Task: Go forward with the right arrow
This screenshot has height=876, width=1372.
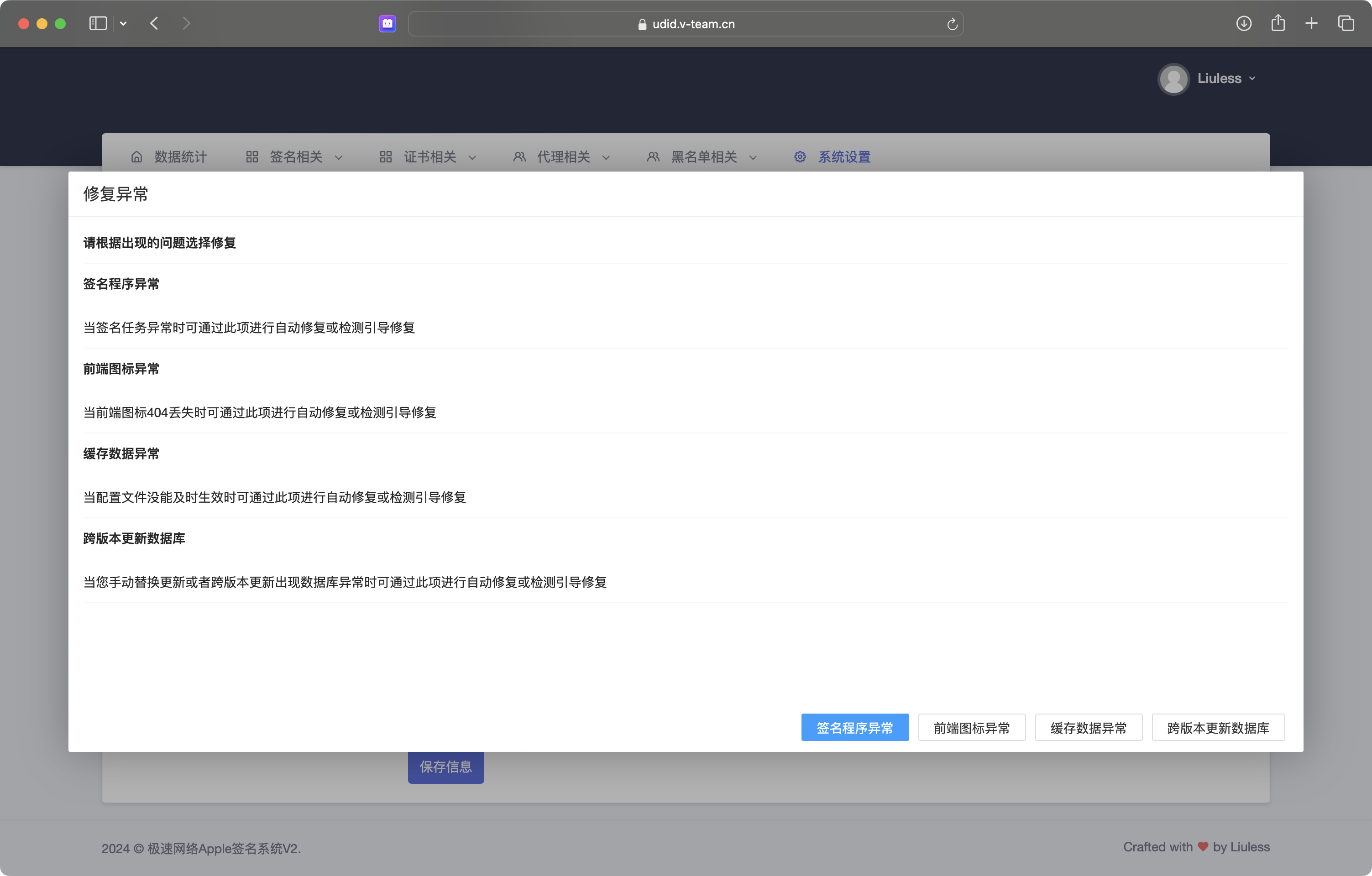Action: pos(186,23)
